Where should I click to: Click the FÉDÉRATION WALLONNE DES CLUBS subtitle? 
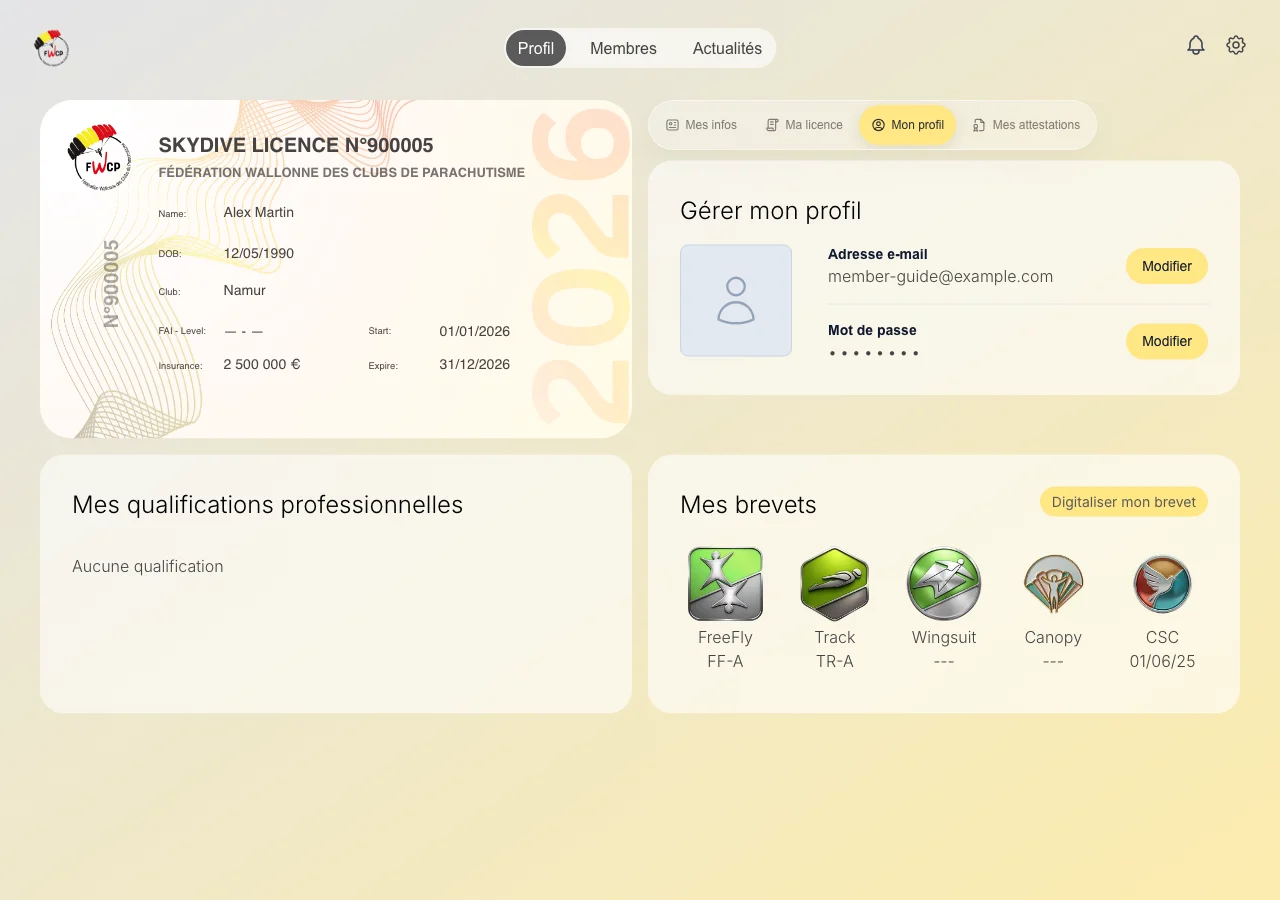point(342,172)
